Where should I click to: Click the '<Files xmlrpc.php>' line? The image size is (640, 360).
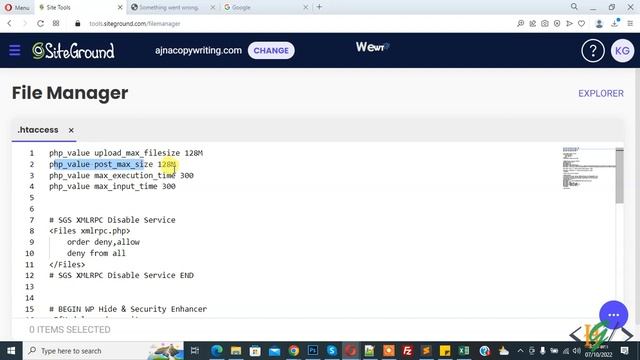coord(89,231)
